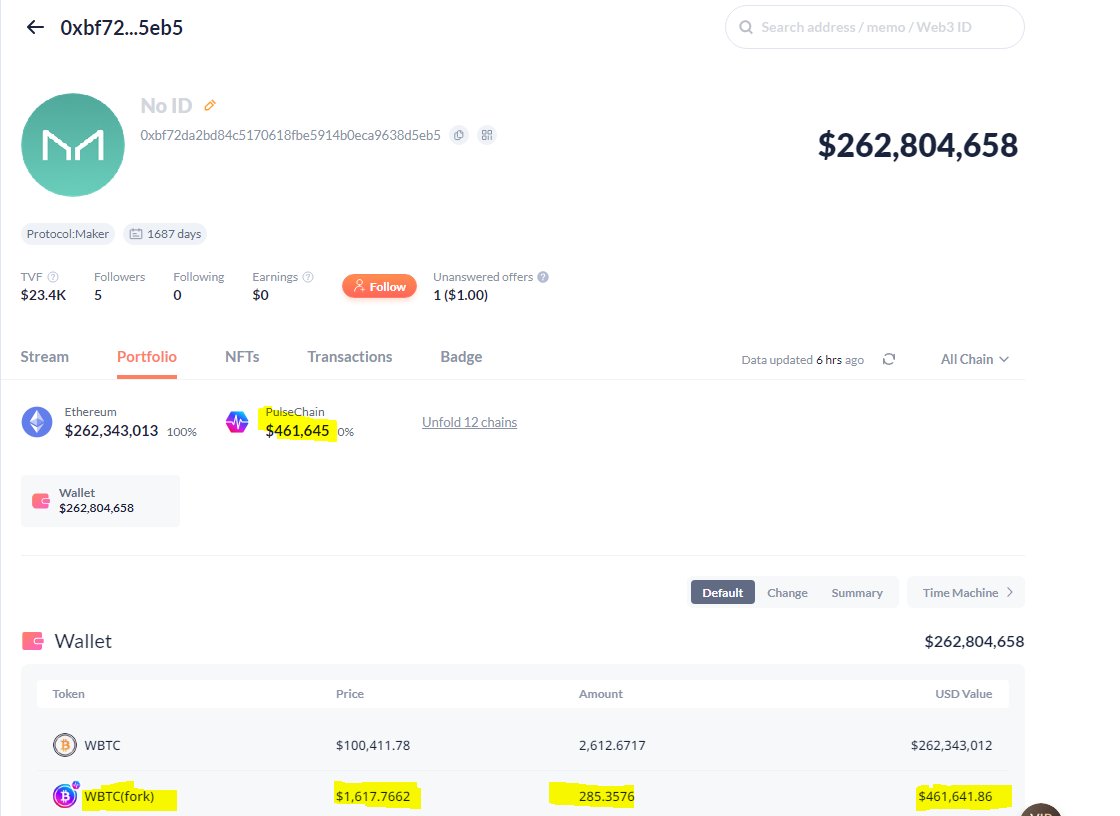1120x816 pixels.
Task: Click the WBTC price $100,411.78
Action: (x=373, y=745)
